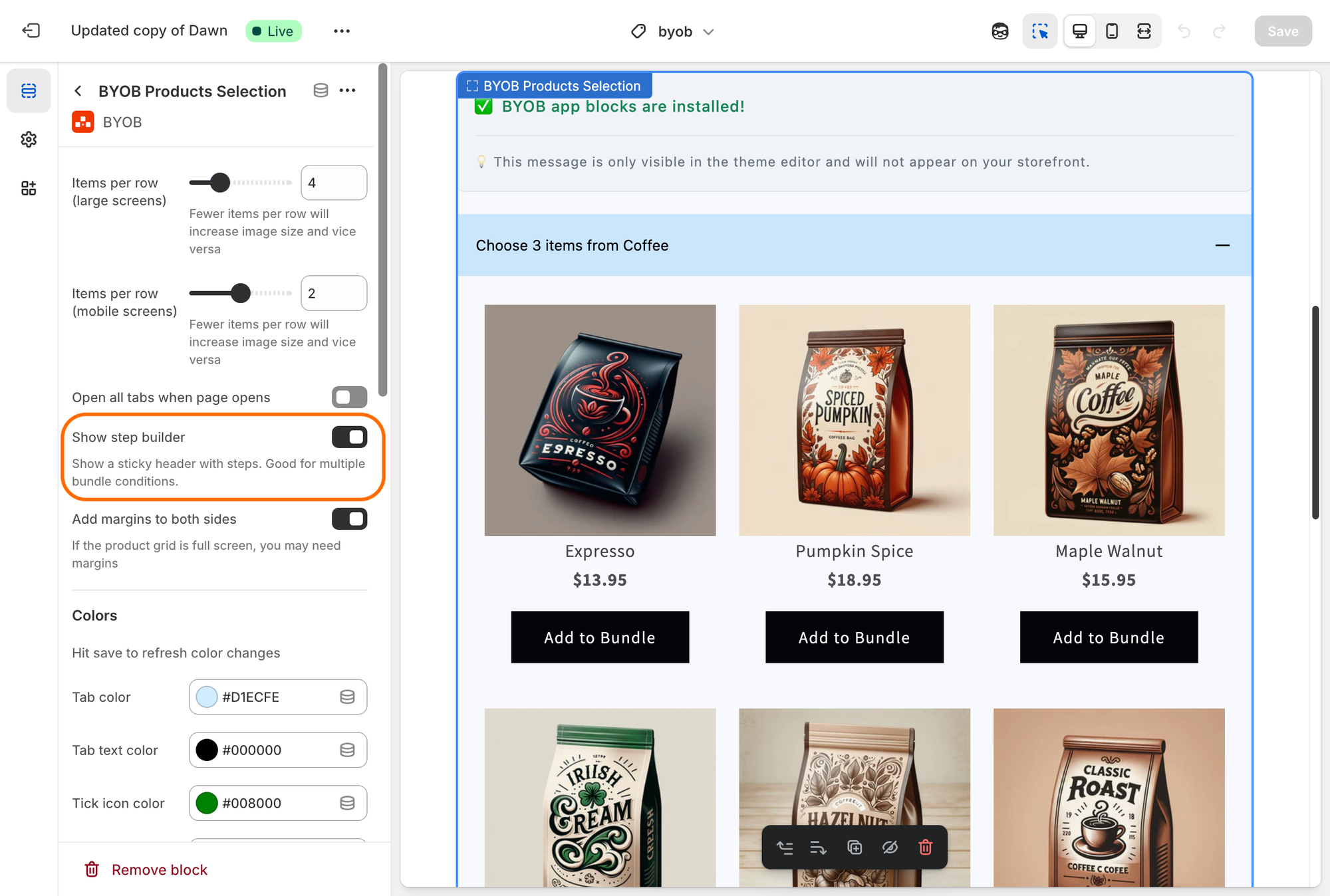Viewport: 1330px width, 896px height.
Task: Select the Sections sidebar icon
Action: pos(29,91)
